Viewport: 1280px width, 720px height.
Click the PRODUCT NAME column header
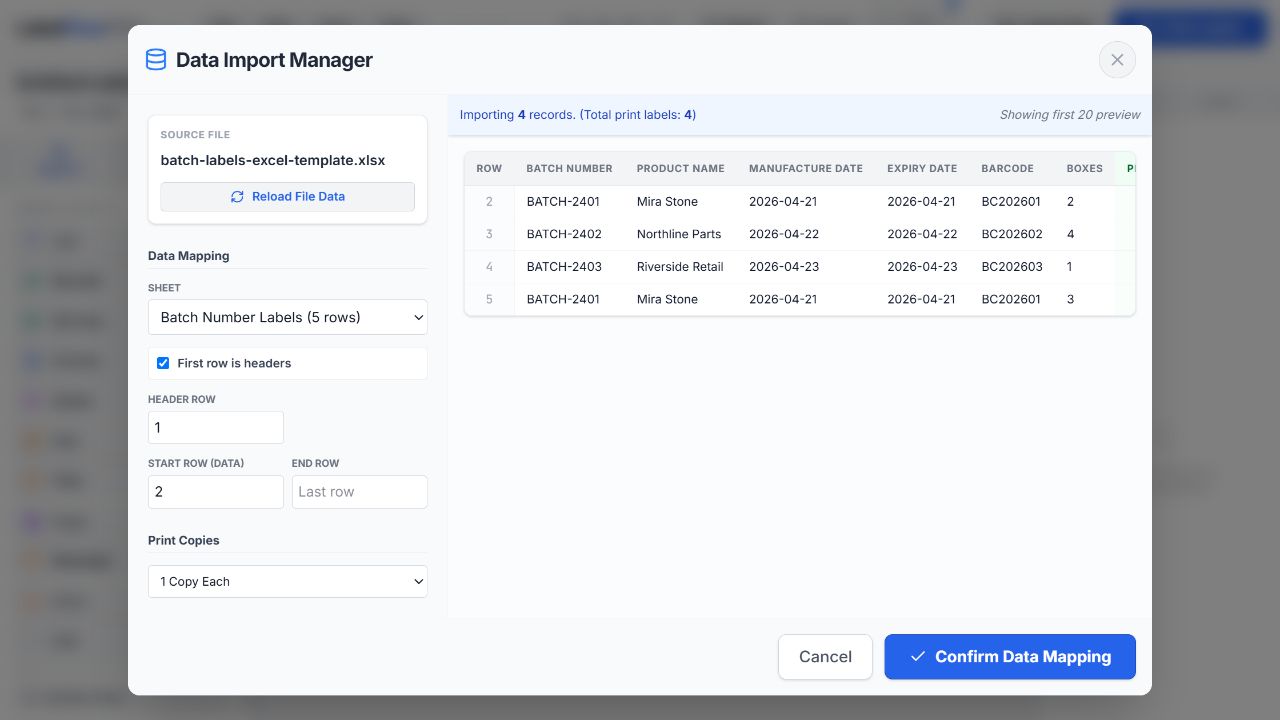pos(680,168)
